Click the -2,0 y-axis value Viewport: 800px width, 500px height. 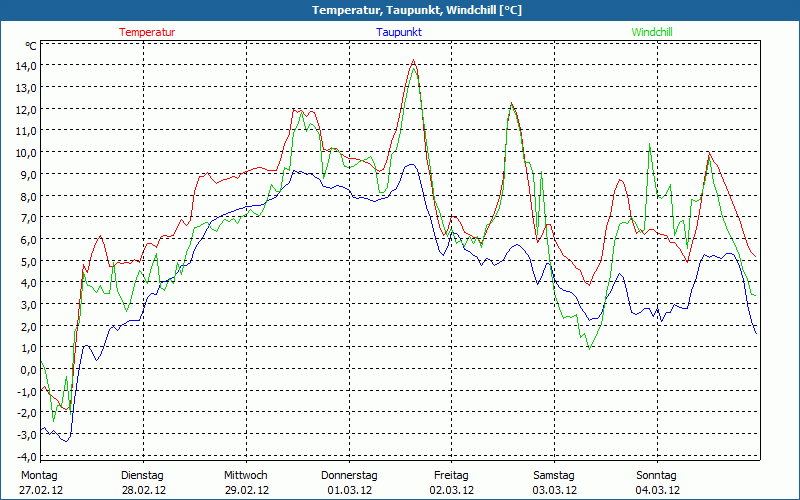[x=27, y=413]
